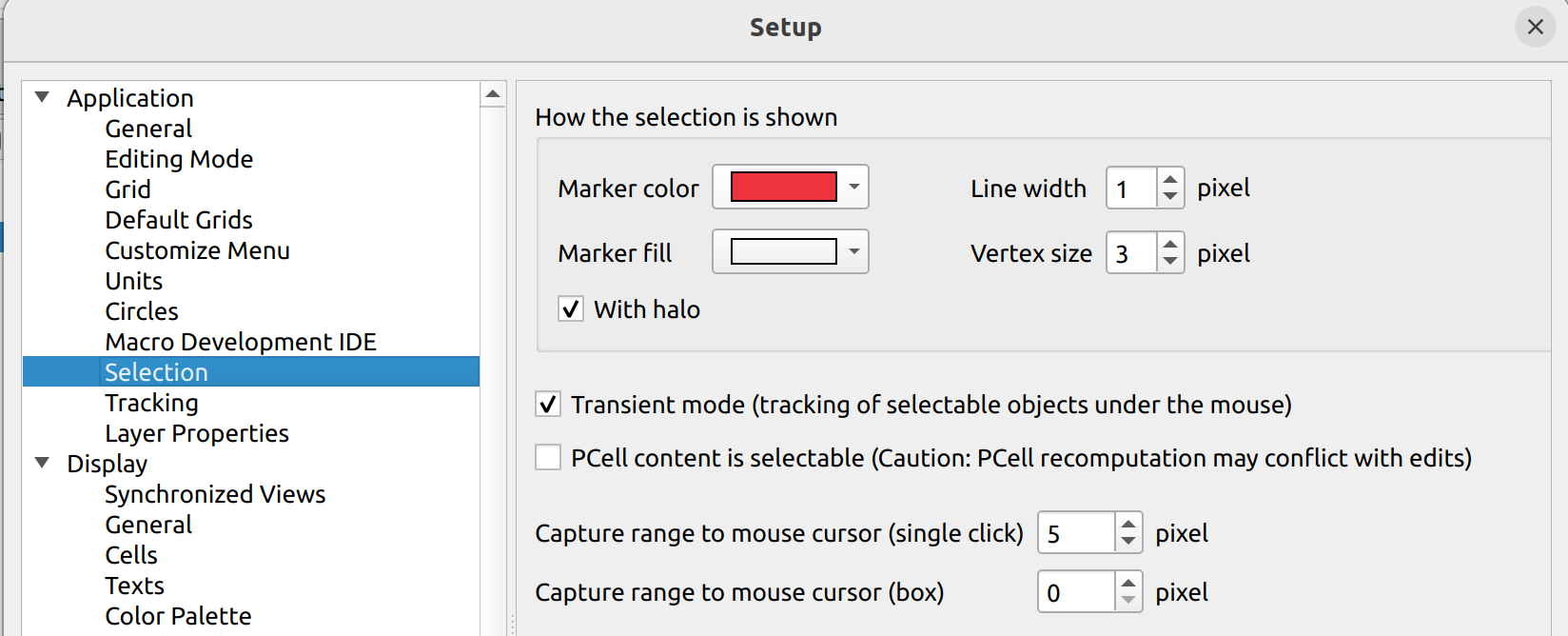
Task: Open the Marker fill dropdown
Action: click(853, 252)
